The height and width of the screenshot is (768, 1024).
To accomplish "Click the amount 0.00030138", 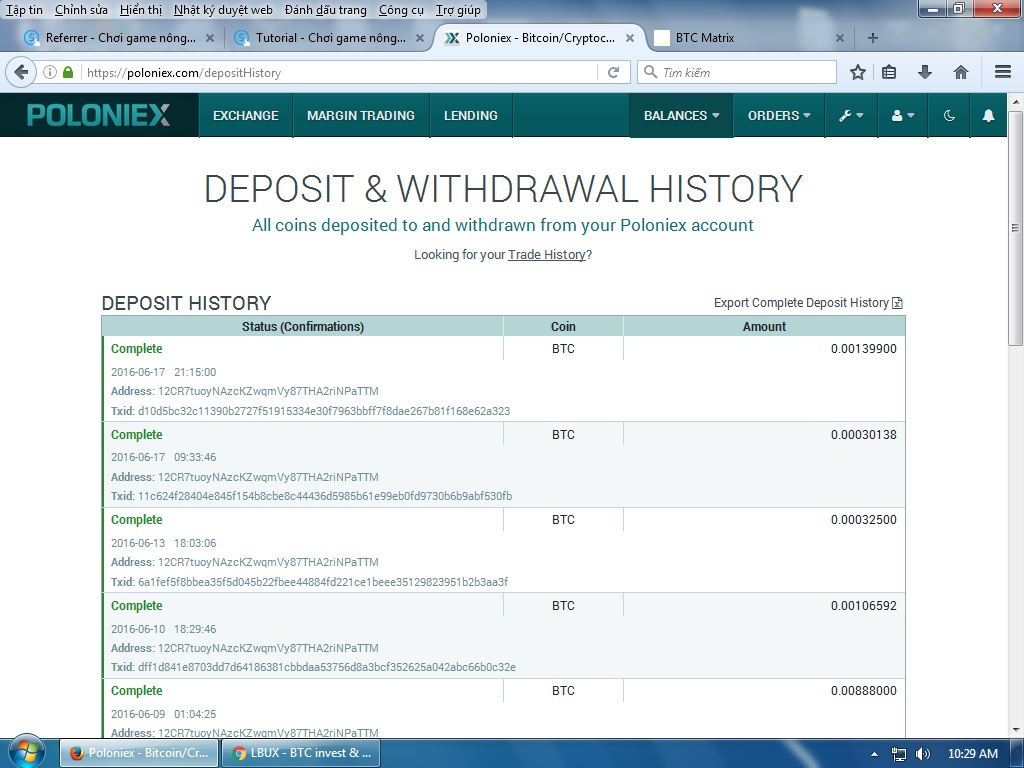I will 863,435.
